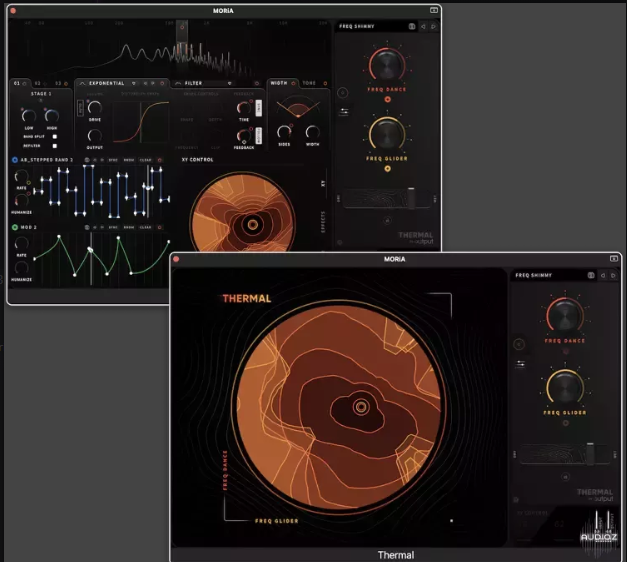Open macro settings sliders icon in back window
Screen dimensions: 627x562
tap(344, 112)
